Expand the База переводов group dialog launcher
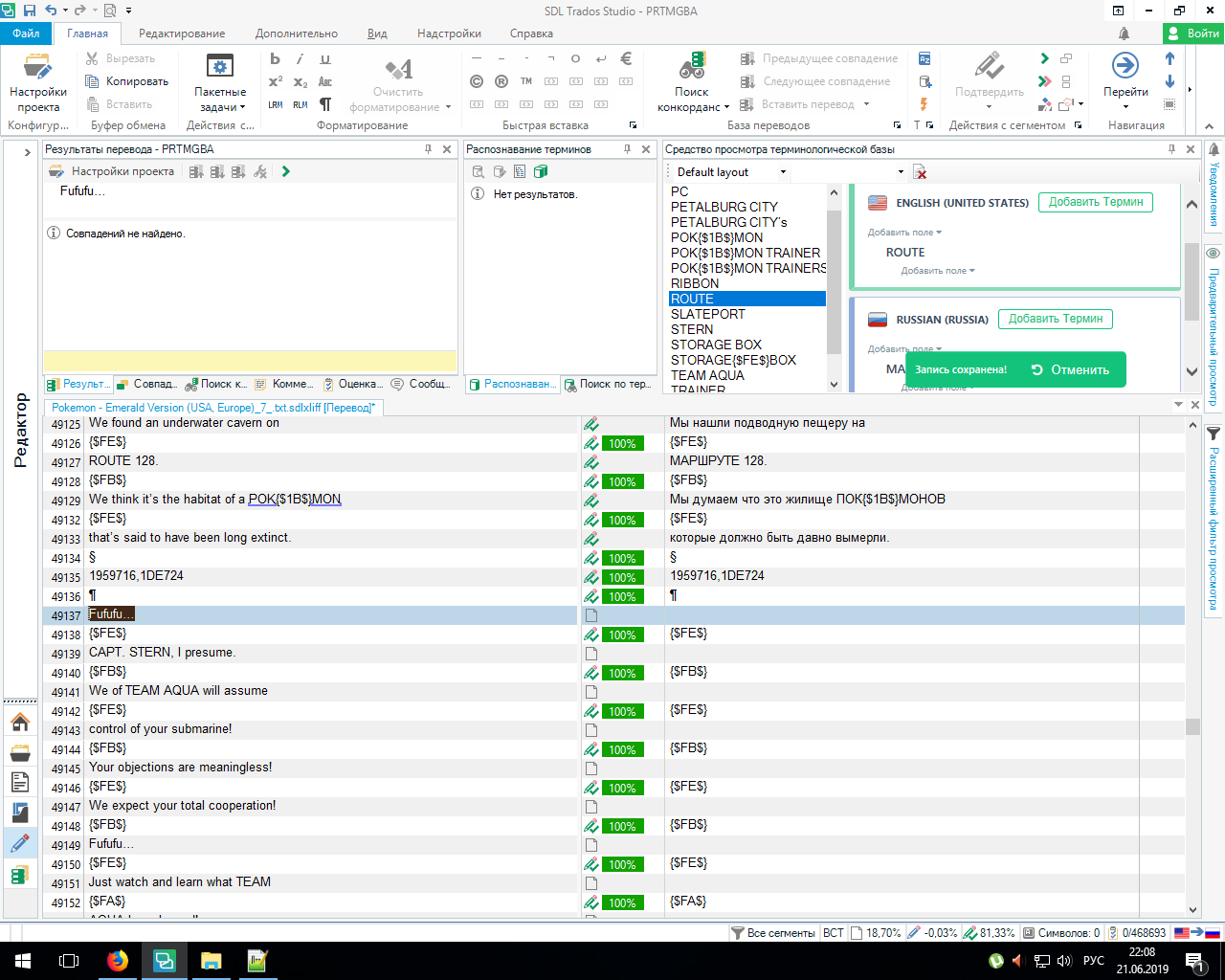 pos(897,125)
